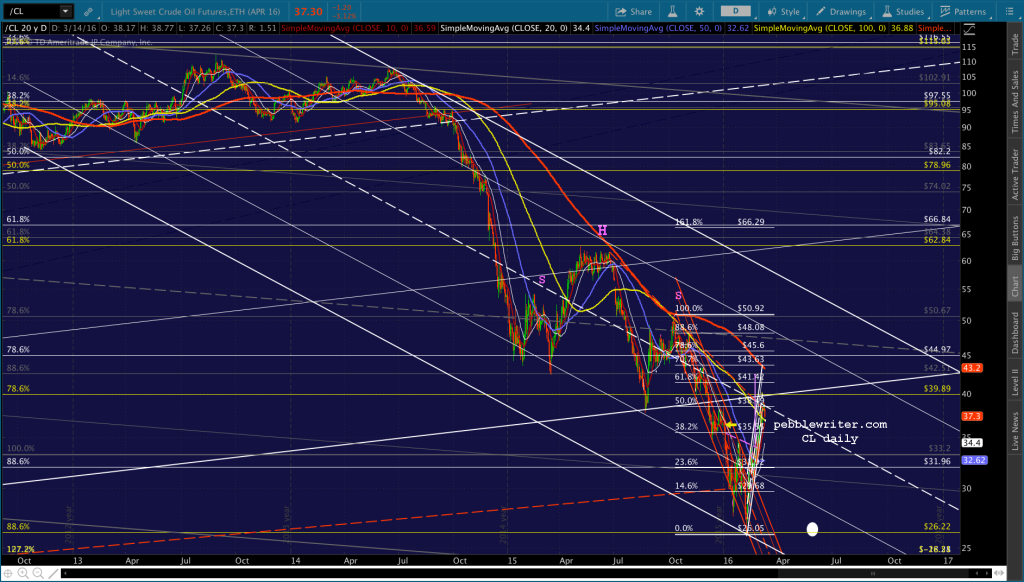This screenshot has width=1024, height=582.
Task: Open the Drawings menu
Action: click(x=840, y=11)
